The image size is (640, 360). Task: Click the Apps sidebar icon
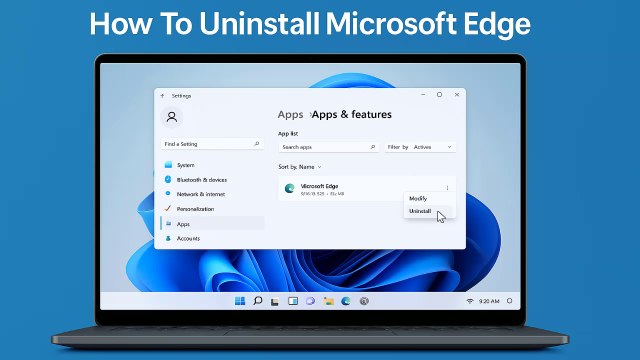click(168, 224)
